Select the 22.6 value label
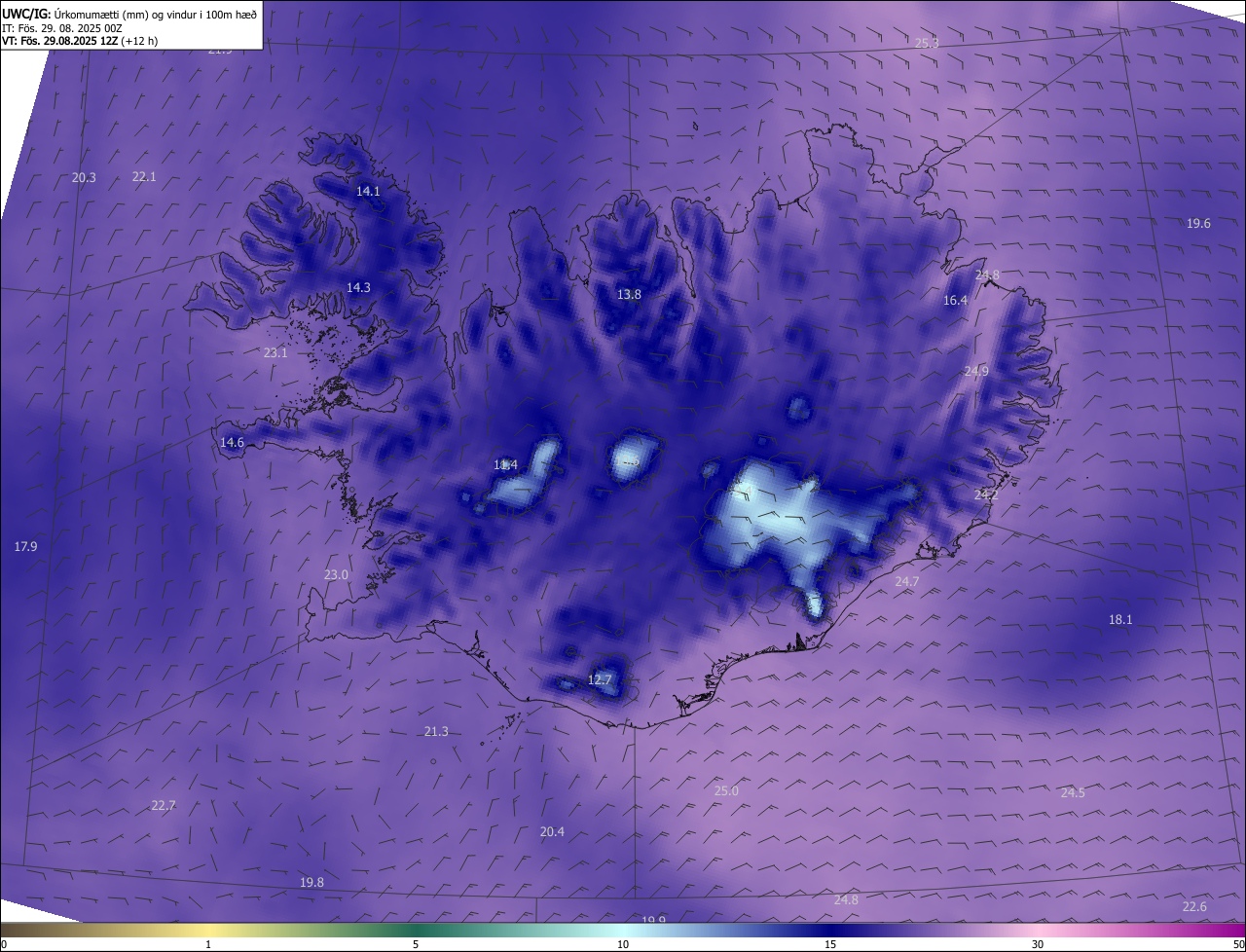 [x=1194, y=907]
